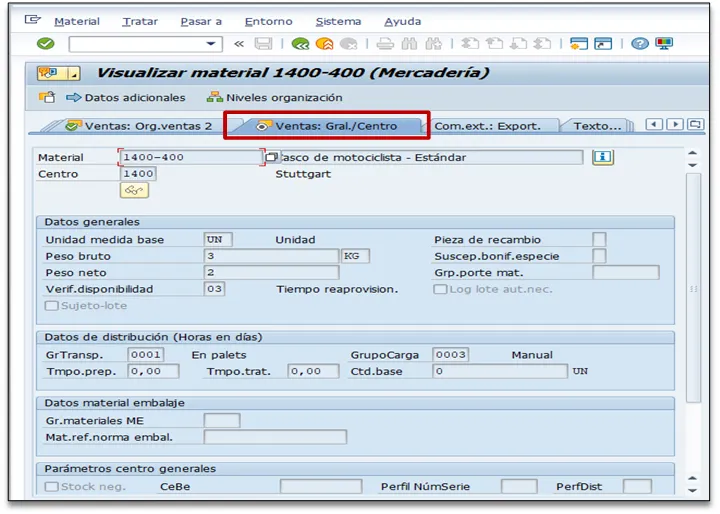720x514 pixels.
Task: Click the search help icon beside Material field
Action: pos(271,157)
